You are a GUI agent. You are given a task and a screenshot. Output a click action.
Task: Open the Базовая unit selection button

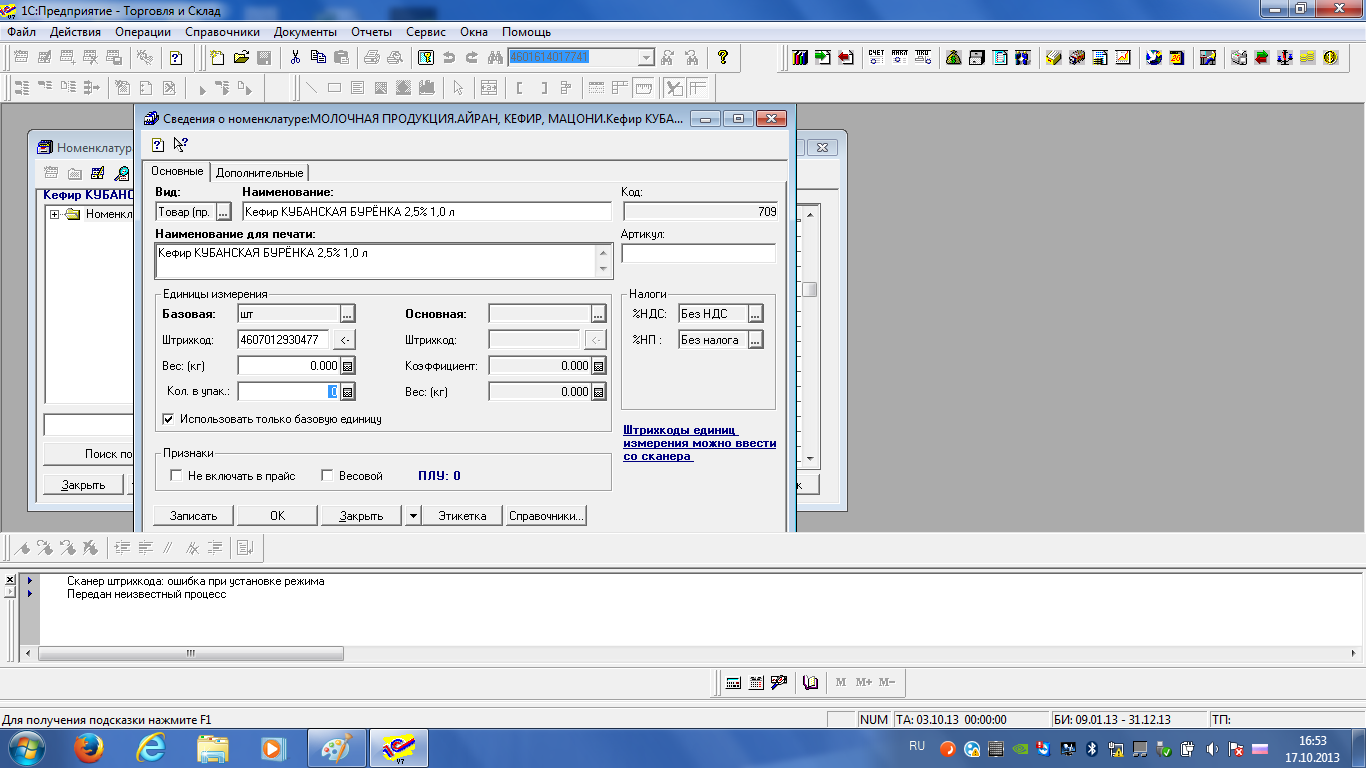point(347,314)
